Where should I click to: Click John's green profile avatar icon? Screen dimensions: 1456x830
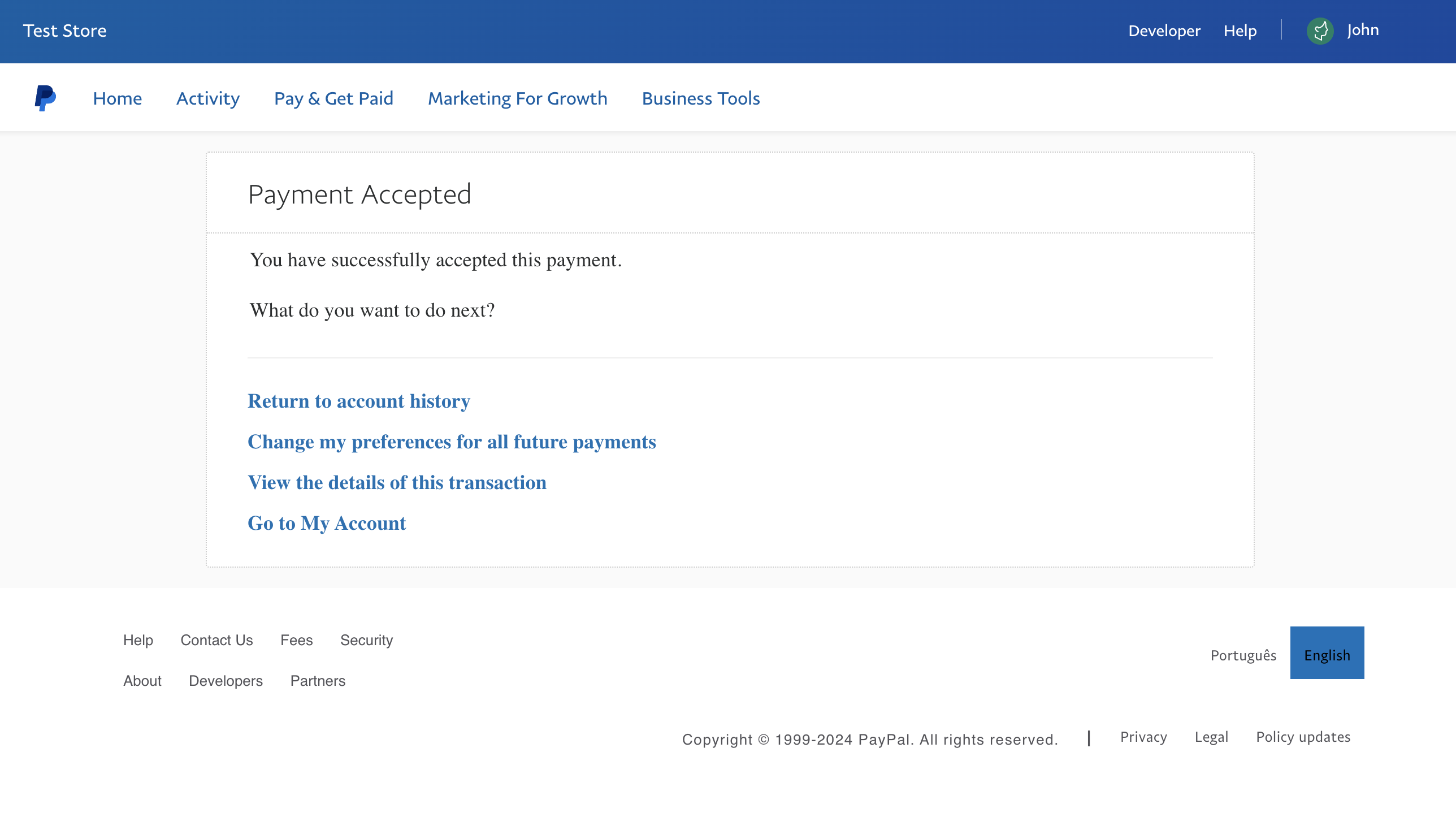(x=1320, y=31)
